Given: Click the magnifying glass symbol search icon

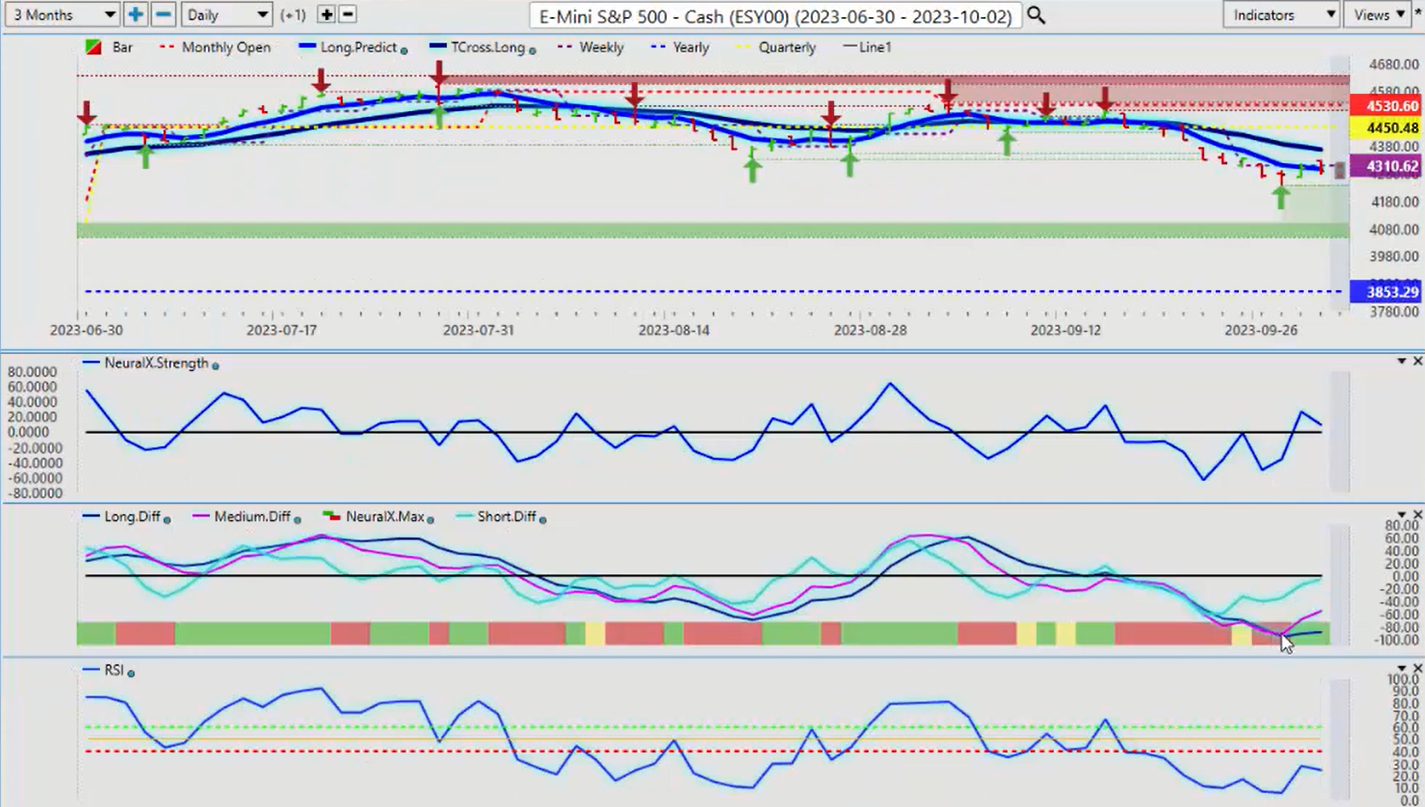Looking at the screenshot, I should [x=1036, y=15].
